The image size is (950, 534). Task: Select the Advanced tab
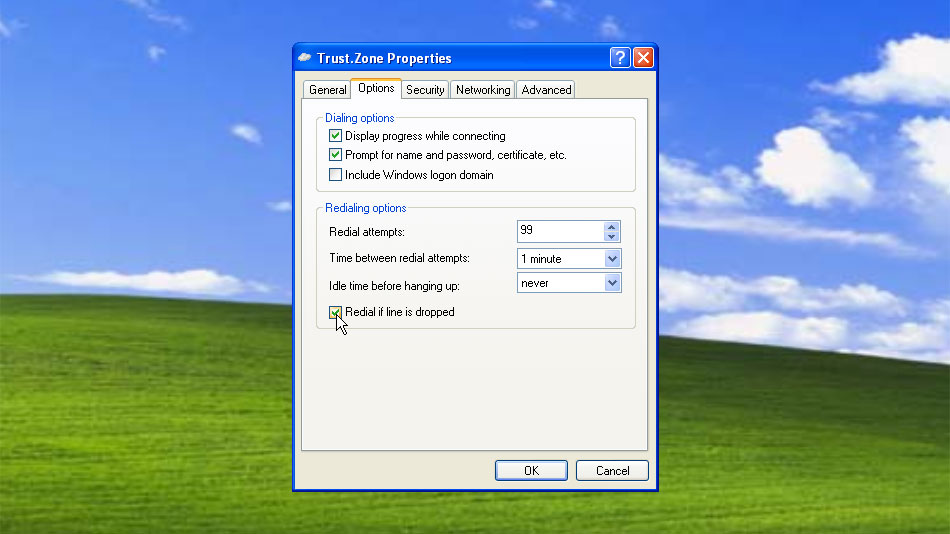click(x=546, y=90)
